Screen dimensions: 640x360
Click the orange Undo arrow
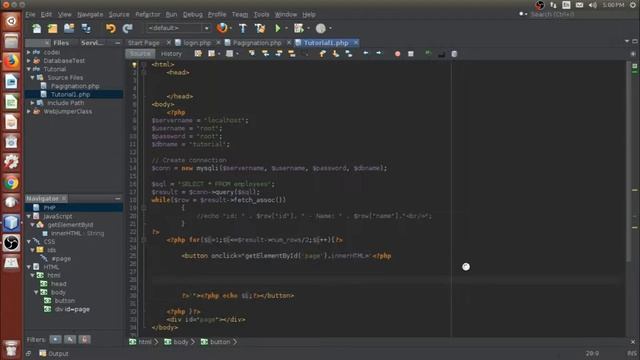(x=111, y=28)
